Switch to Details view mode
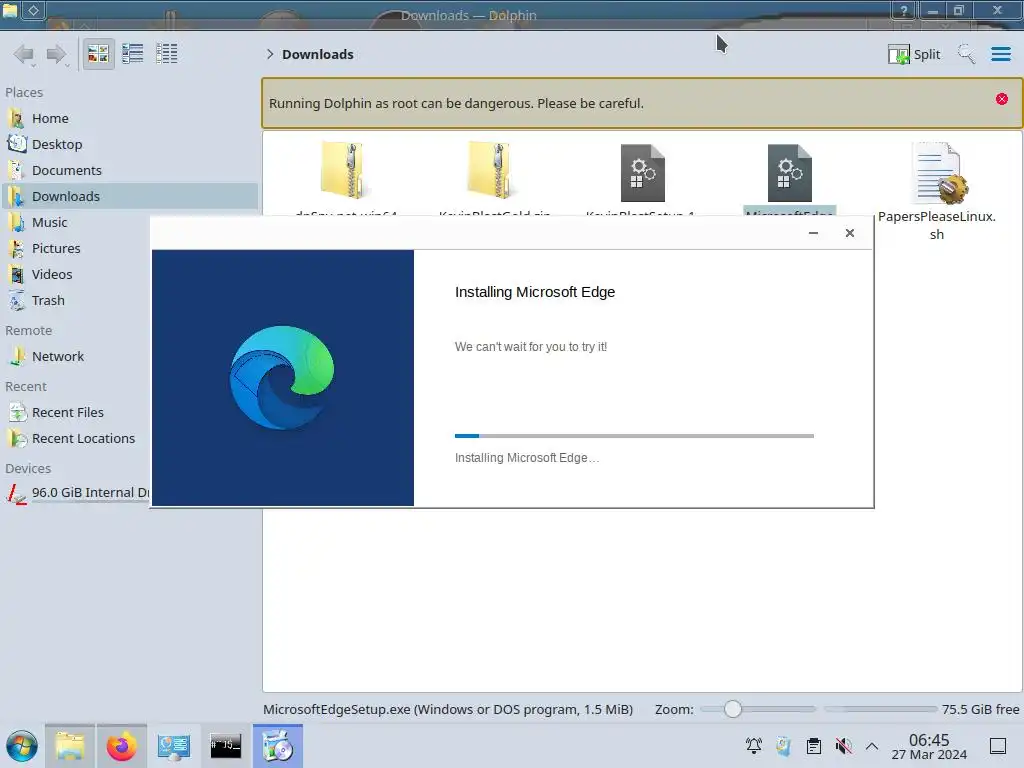Image resolution: width=1024 pixels, height=768 pixels. [x=167, y=54]
